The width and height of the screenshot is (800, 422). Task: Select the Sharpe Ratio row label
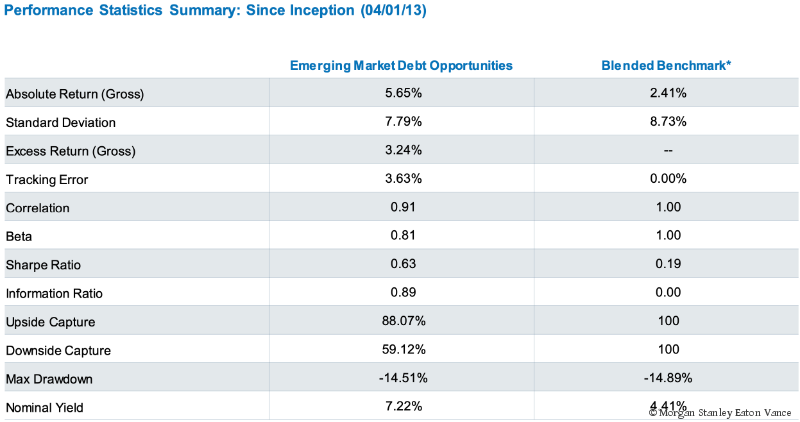pos(44,264)
